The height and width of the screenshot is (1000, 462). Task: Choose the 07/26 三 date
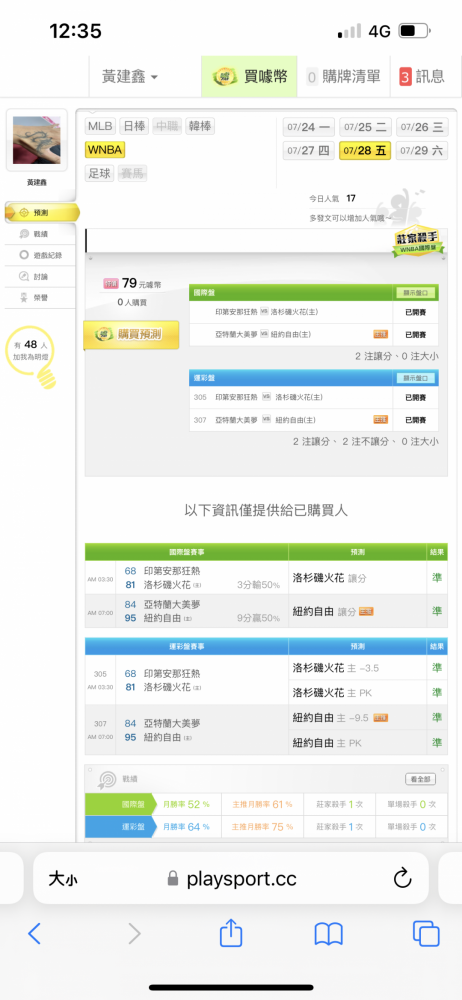click(422, 127)
